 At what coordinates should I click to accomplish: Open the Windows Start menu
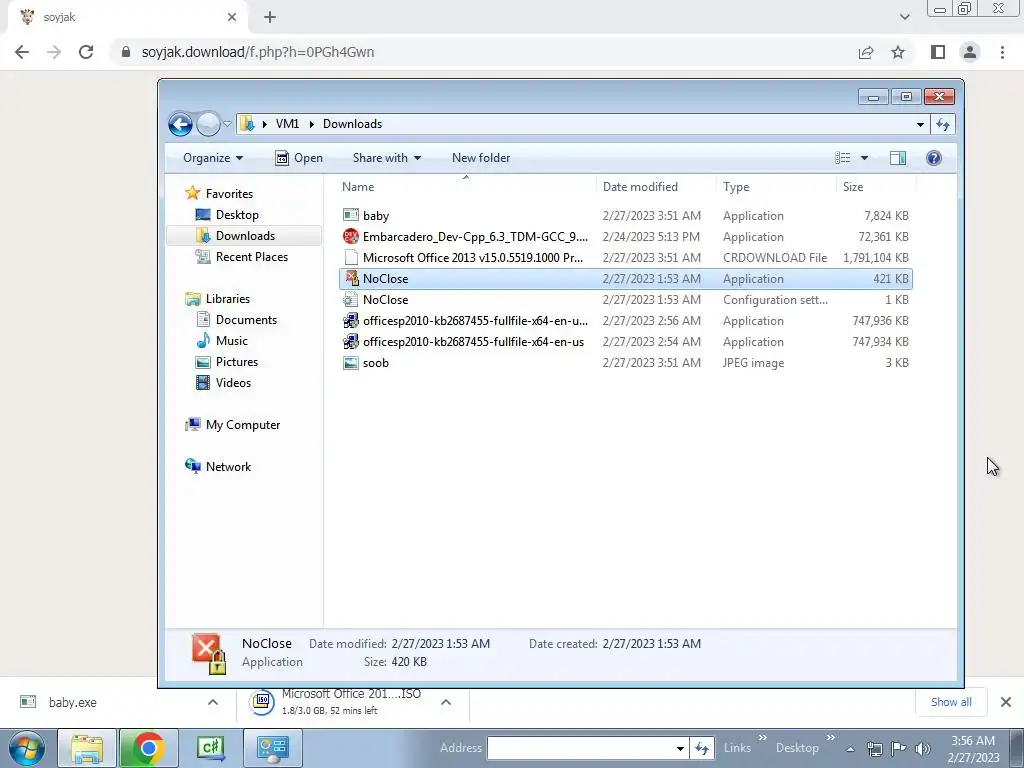[26, 748]
